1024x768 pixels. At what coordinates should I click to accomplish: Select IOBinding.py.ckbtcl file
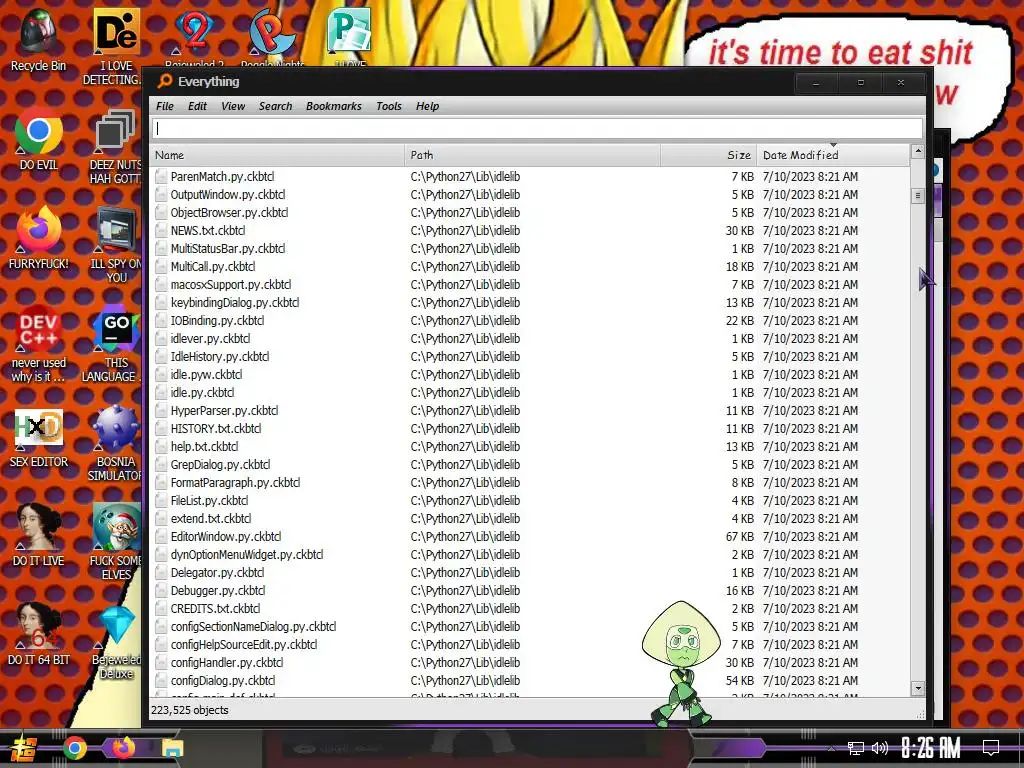pos(529,321)
